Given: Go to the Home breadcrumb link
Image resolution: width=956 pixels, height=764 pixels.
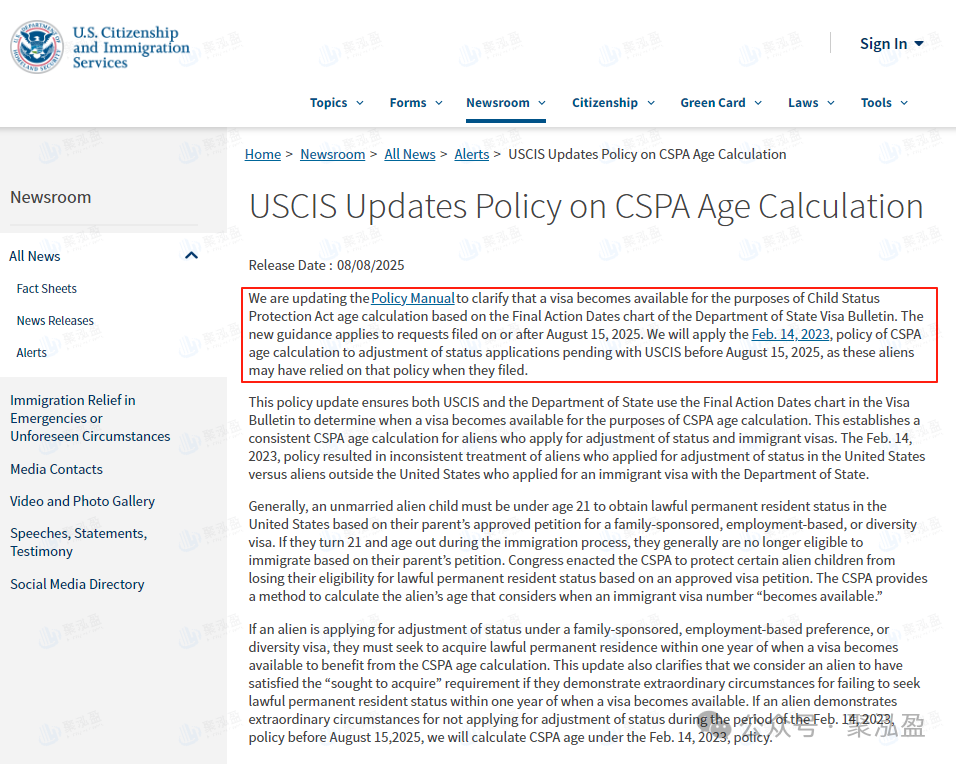Looking at the screenshot, I should click(x=263, y=154).
